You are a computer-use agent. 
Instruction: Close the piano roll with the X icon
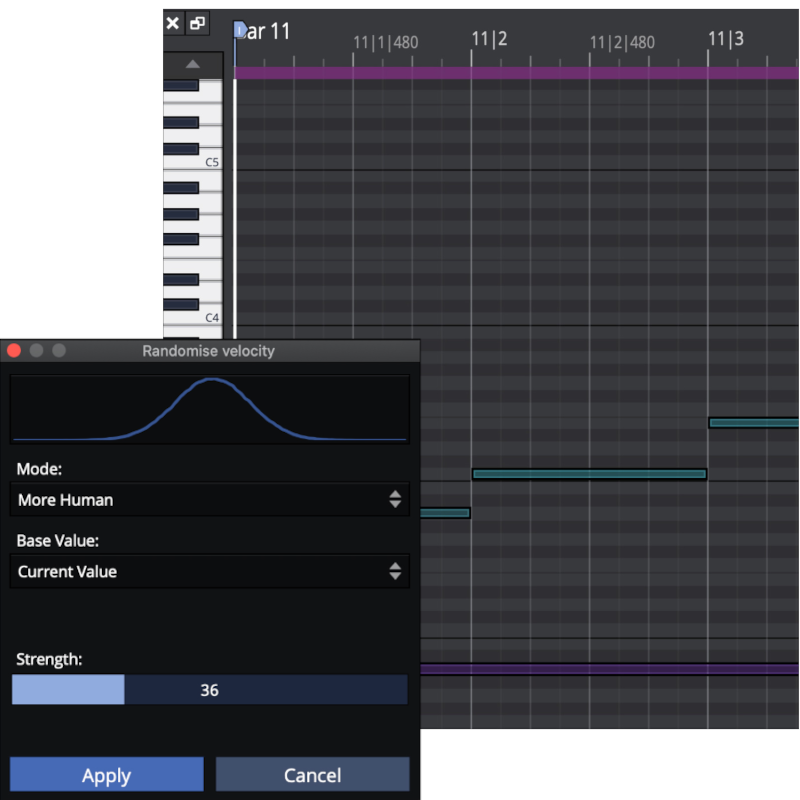pos(173,23)
